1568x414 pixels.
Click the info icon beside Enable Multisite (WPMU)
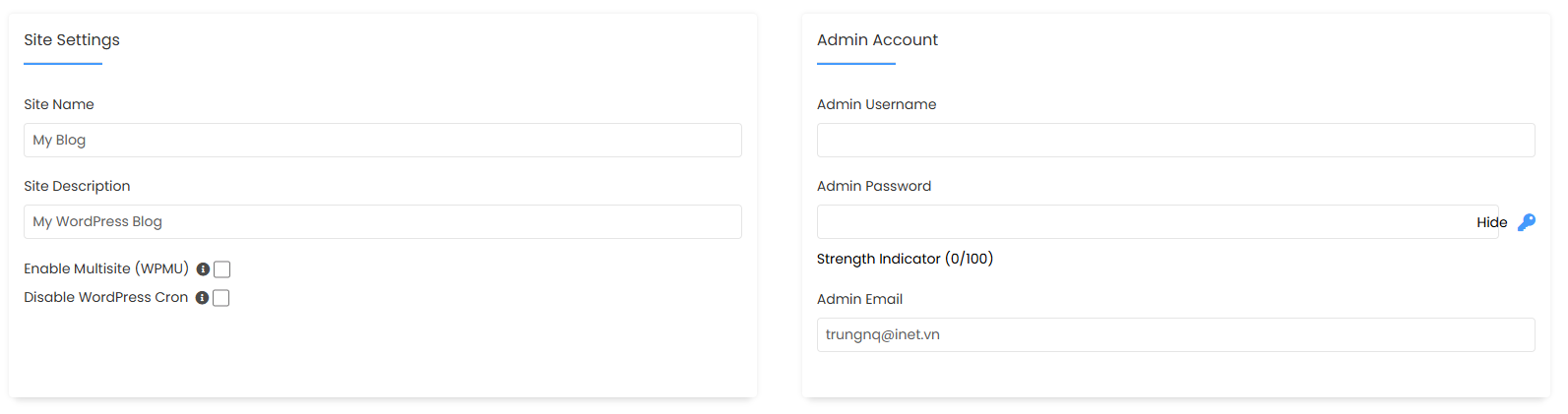coord(203,269)
